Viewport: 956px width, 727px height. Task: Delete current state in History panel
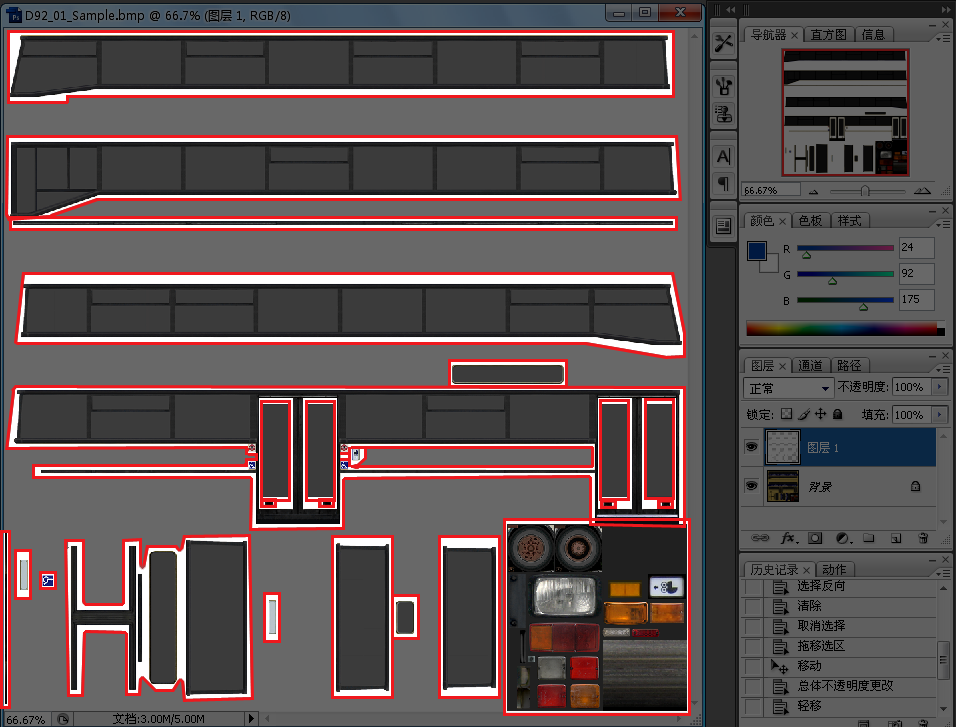coord(923,723)
